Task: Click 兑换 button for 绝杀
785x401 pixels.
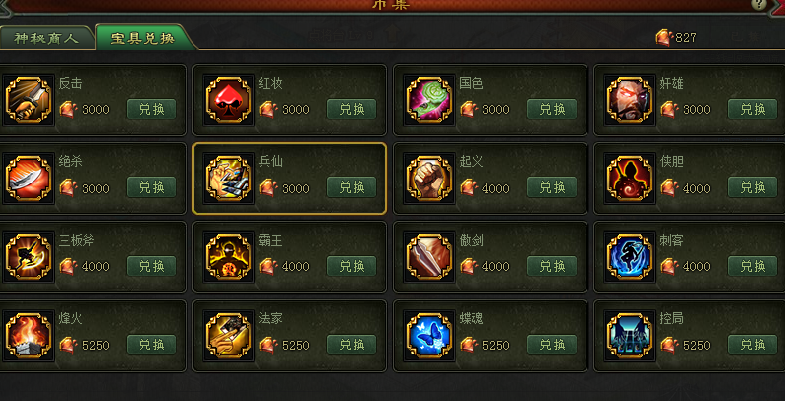Action: [x=151, y=187]
